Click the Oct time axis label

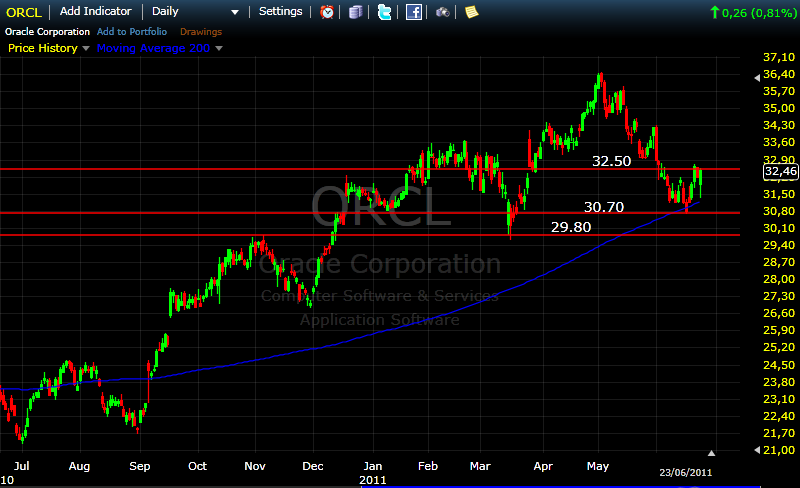coord(197,466)
